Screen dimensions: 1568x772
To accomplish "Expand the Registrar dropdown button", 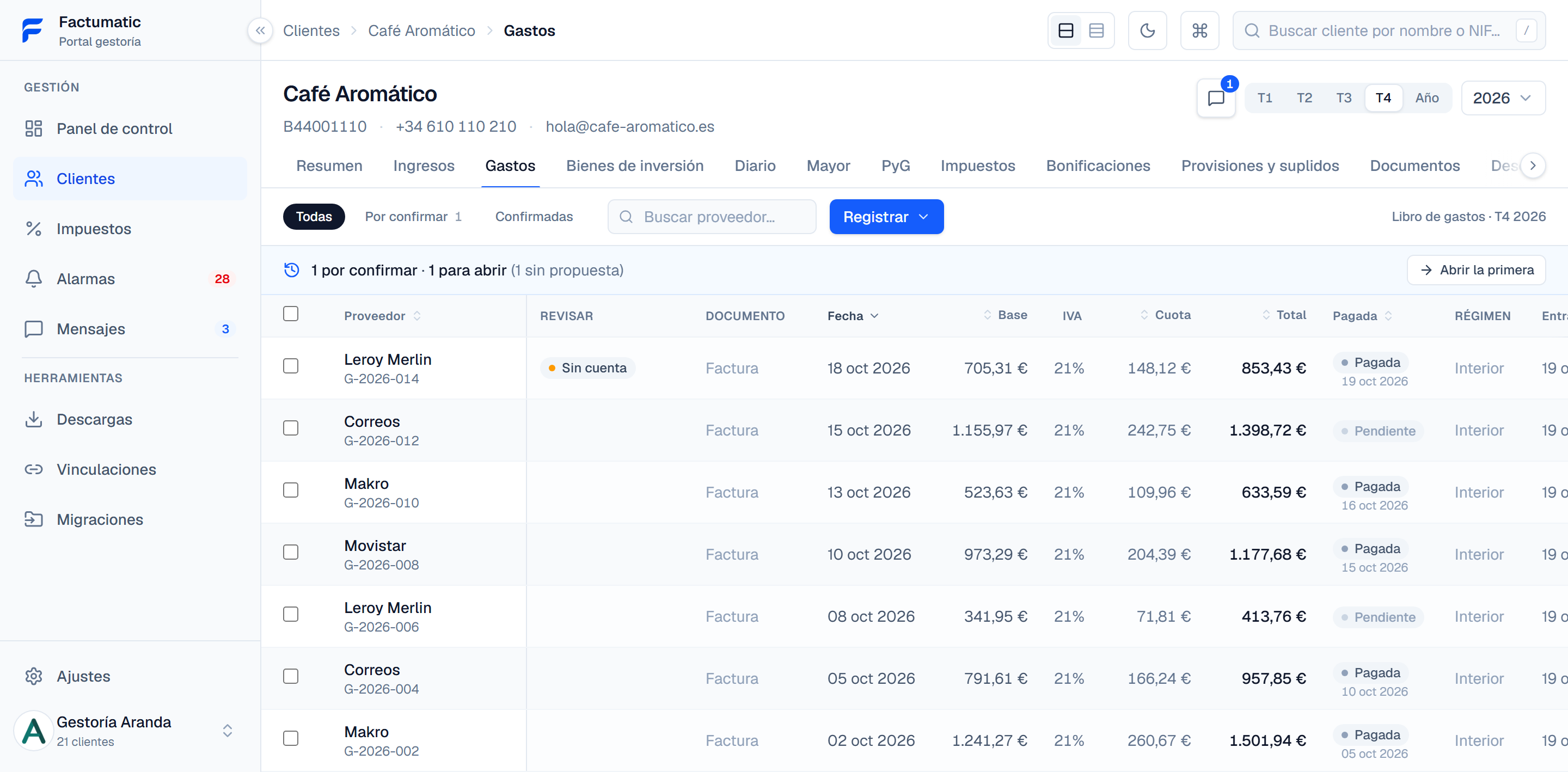I will pos(886,217).
